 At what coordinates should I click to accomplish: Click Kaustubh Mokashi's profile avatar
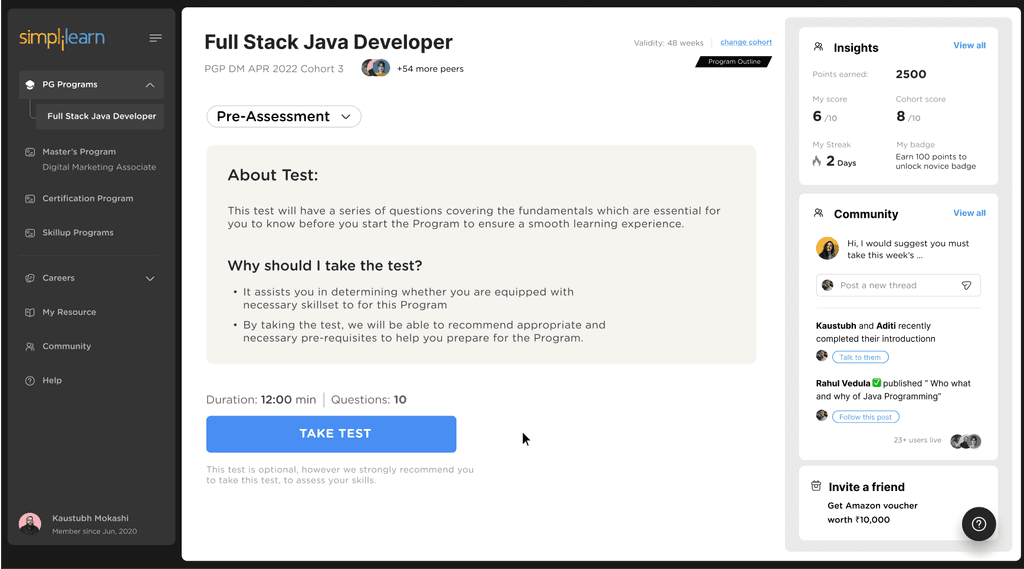click(30, 523)
